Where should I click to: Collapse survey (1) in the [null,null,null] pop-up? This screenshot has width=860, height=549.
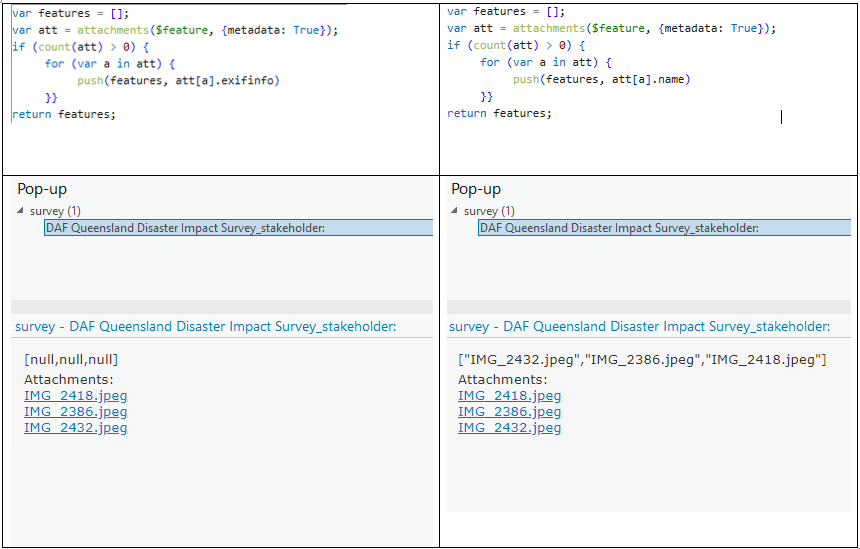click(x=20, y=211)
